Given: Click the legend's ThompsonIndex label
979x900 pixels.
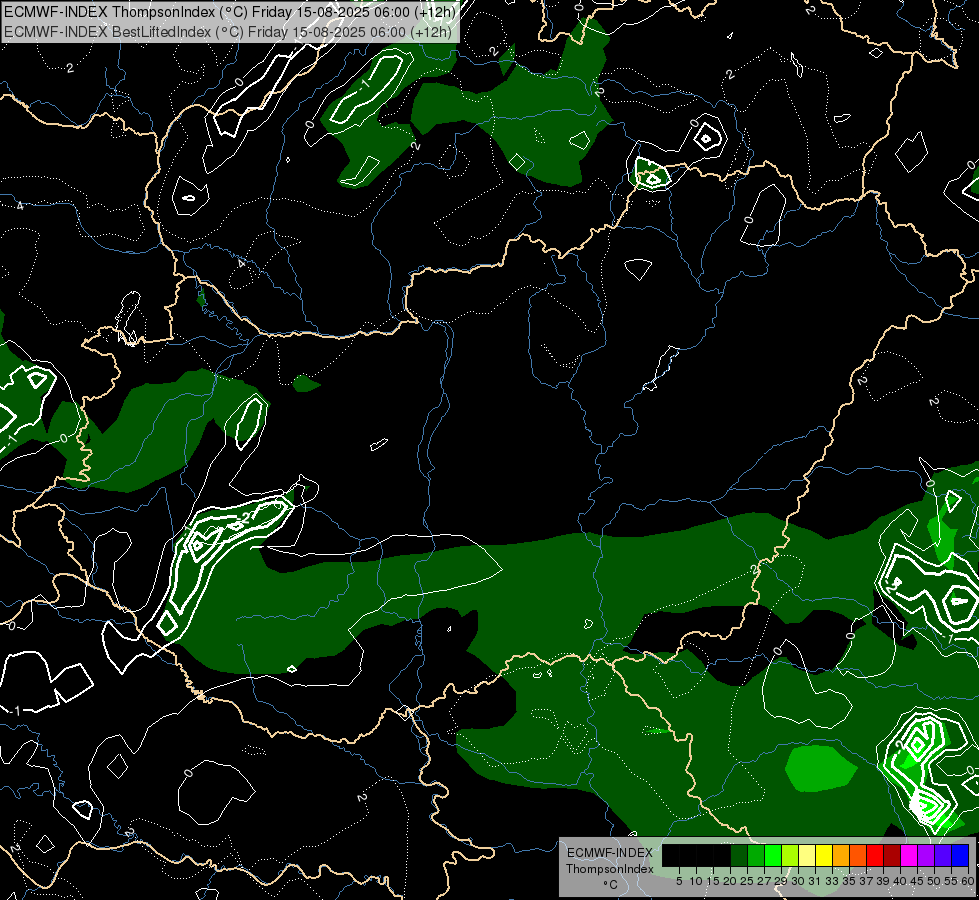Looking at the screenshot, I should tap(610, 869).
